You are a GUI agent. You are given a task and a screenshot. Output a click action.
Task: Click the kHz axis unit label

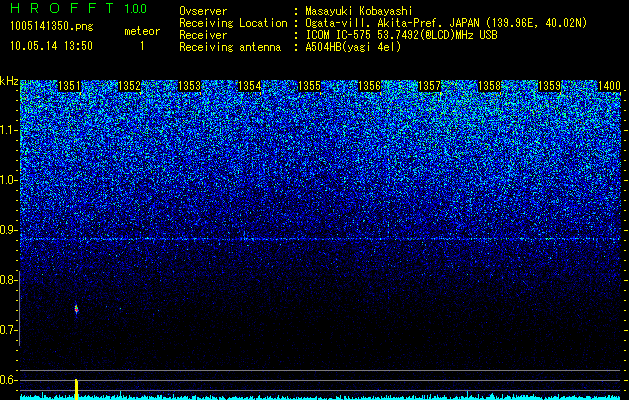[9, 81]
